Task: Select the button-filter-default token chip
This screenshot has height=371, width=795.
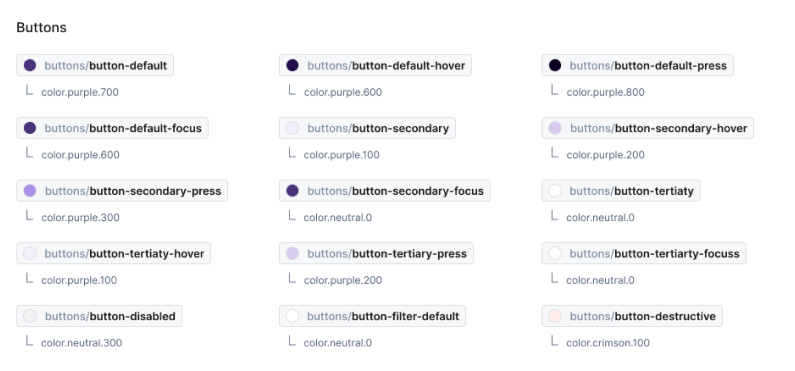Action: (372, 316)
